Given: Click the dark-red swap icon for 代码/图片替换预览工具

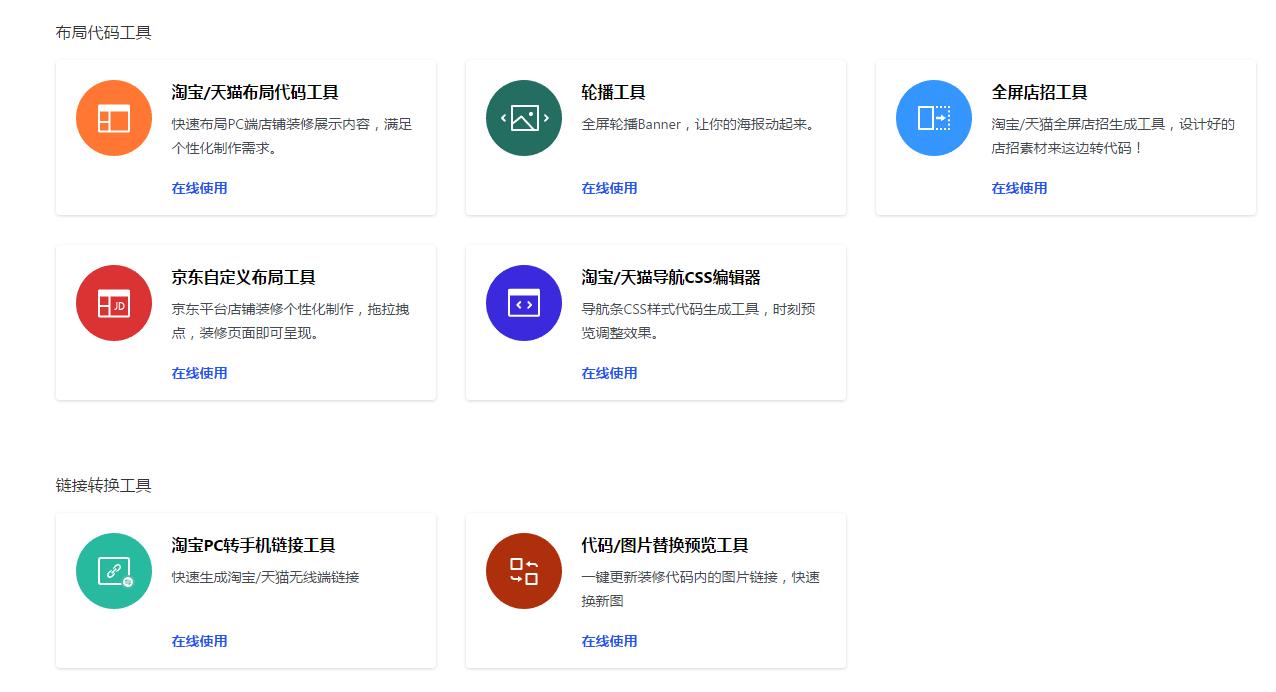Looking at the screenshot, I should pyautogui.click(x=523, y=571).
